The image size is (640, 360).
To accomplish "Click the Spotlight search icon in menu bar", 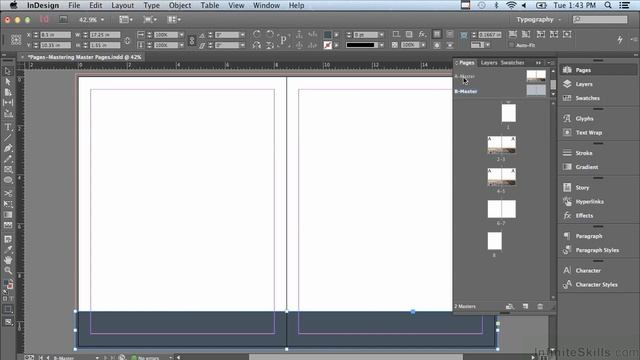I will click(608, 5).
